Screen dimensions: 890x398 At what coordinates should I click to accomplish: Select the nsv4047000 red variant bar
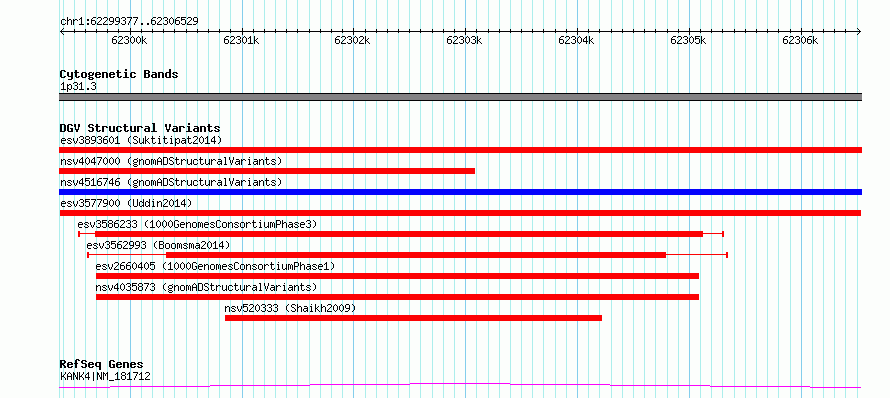point(267,171)
